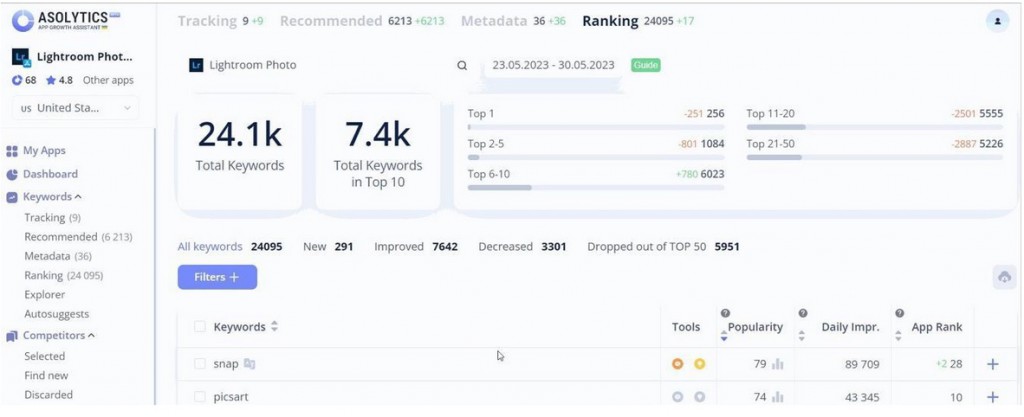This screenshot has height=417, width=1024.
Task: Click the Competitors icon in sidebar
Action: pos(12,336)
